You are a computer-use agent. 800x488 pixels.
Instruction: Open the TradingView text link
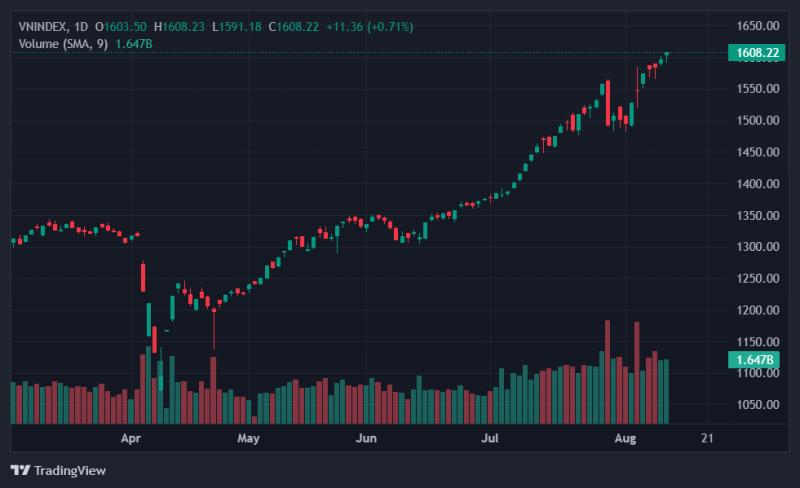pyautogui.click(x=70, y=470)
